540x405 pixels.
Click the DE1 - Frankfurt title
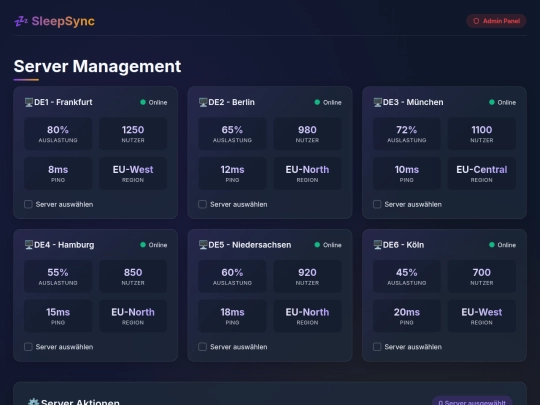point(63,102)
